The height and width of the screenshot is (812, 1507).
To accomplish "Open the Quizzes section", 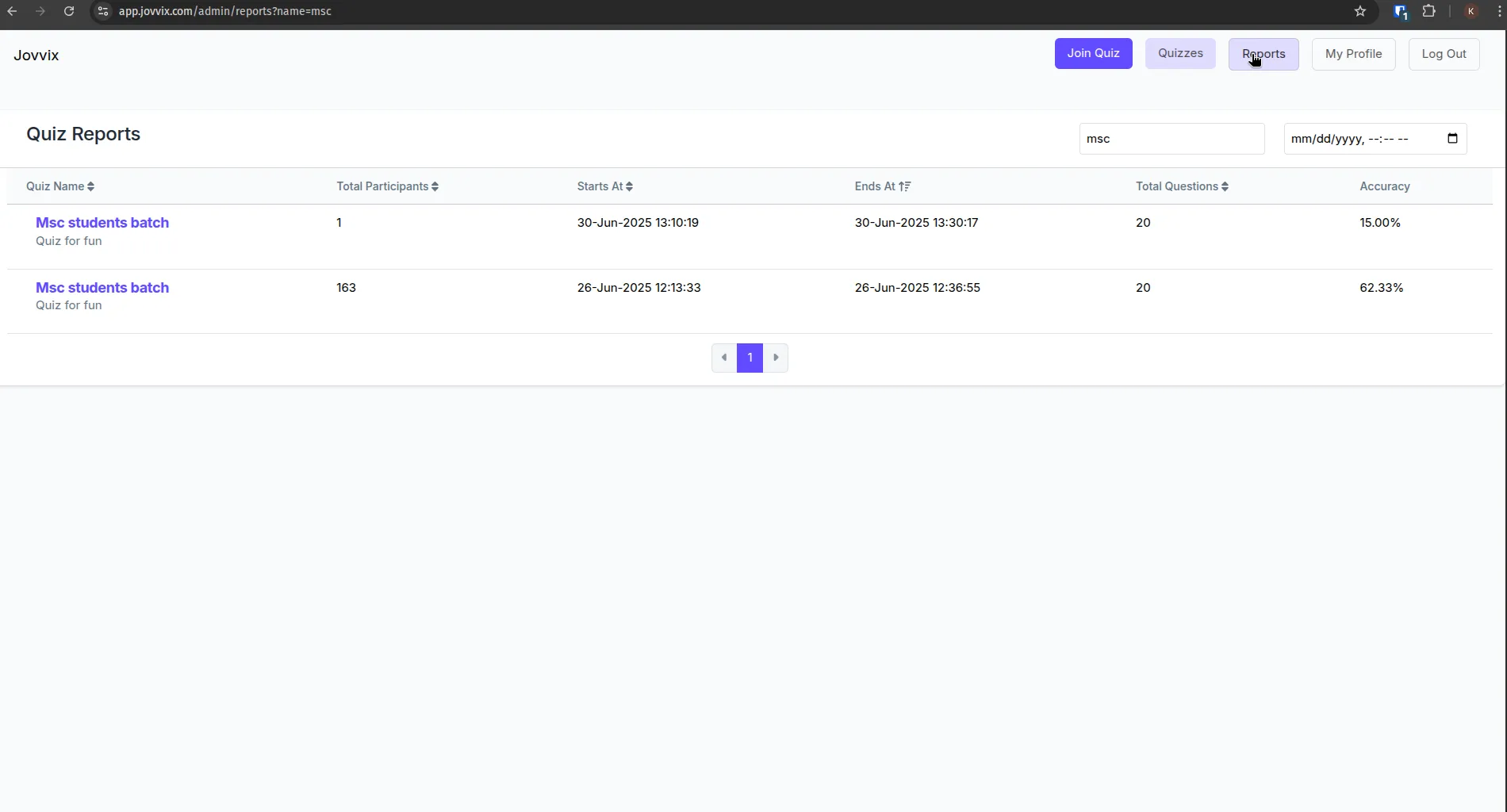I will 1180,53.
